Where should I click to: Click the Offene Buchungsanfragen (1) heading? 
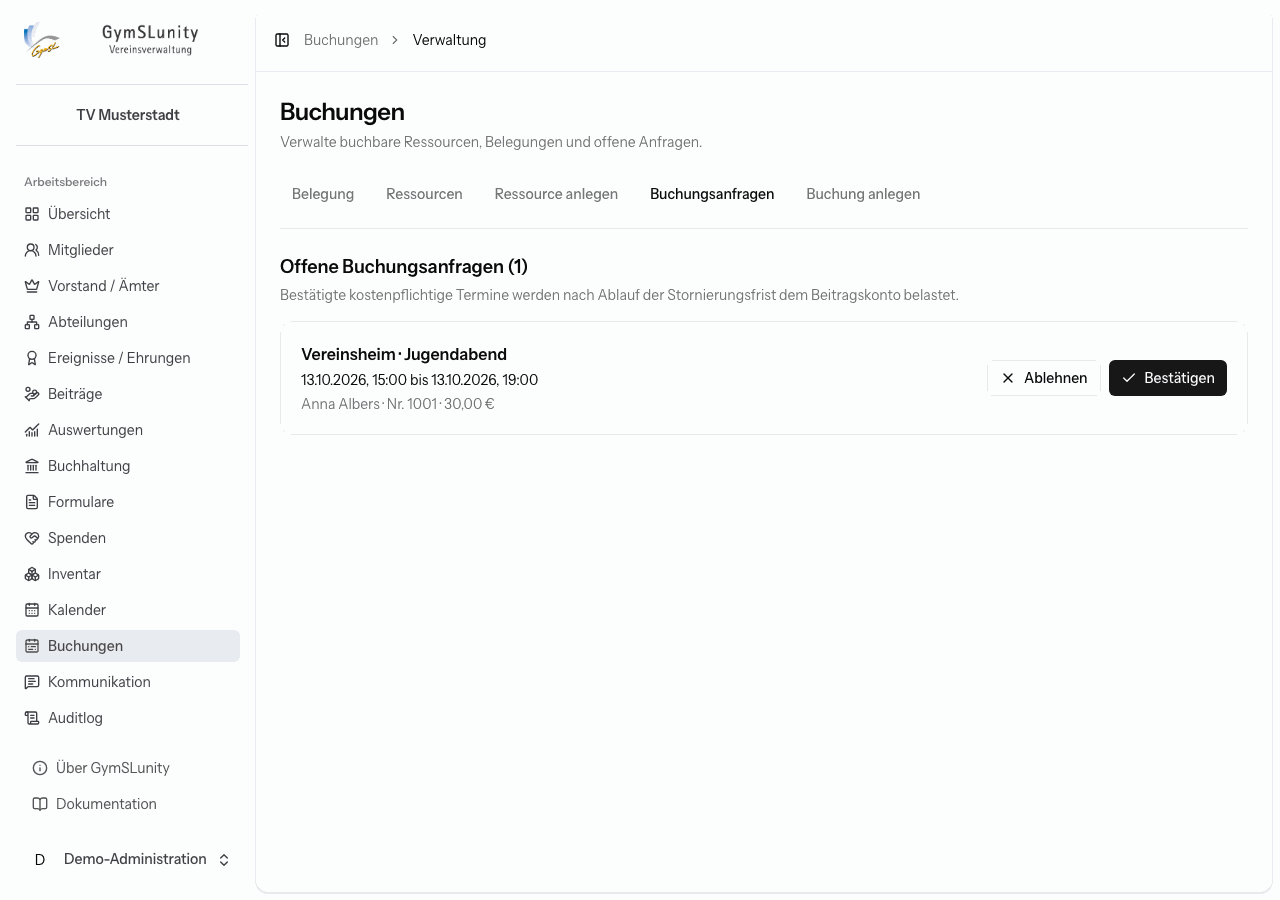pos(404,267)
